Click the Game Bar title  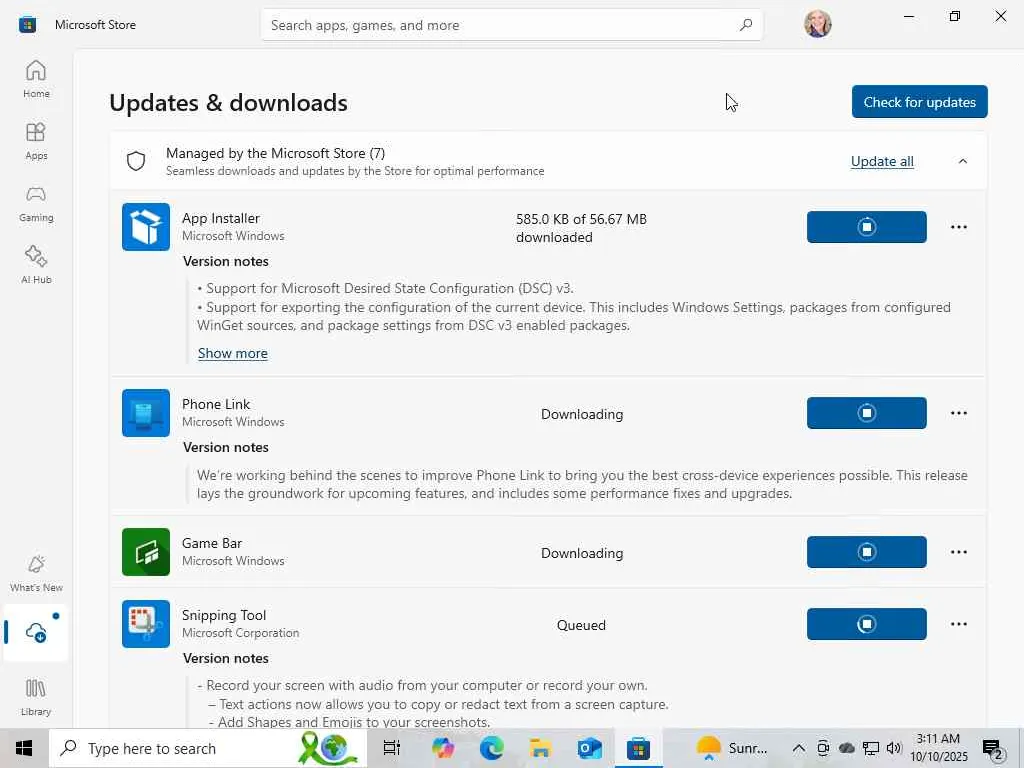point(212,543)
